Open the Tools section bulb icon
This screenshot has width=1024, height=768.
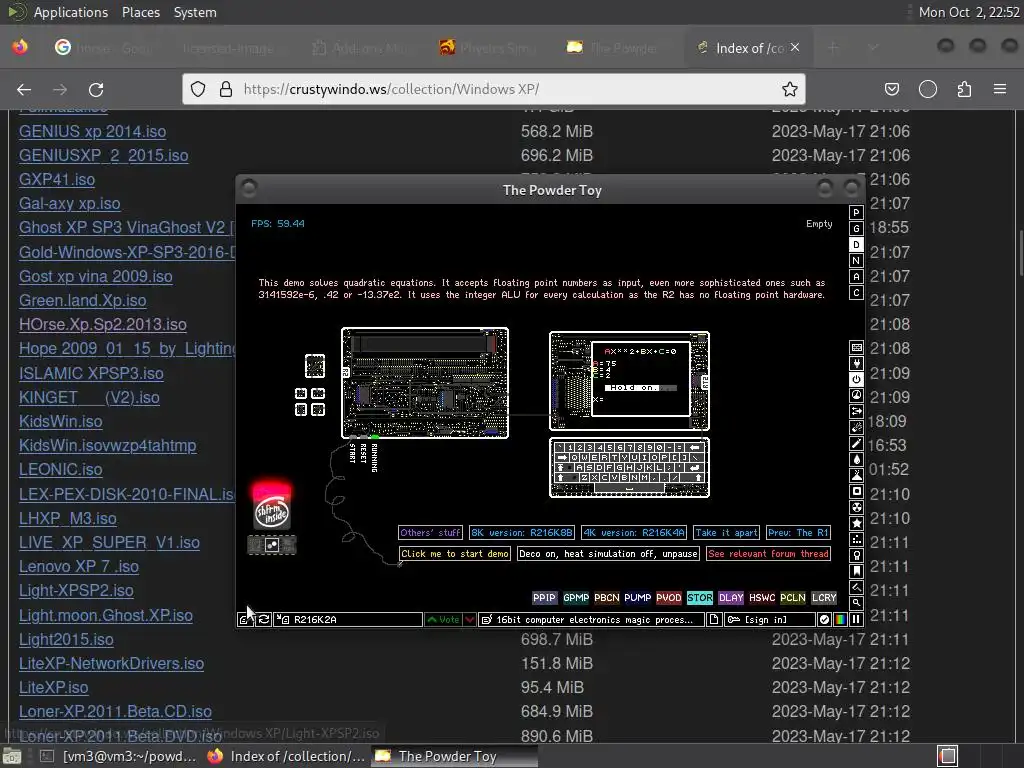[x=856, y=555]
